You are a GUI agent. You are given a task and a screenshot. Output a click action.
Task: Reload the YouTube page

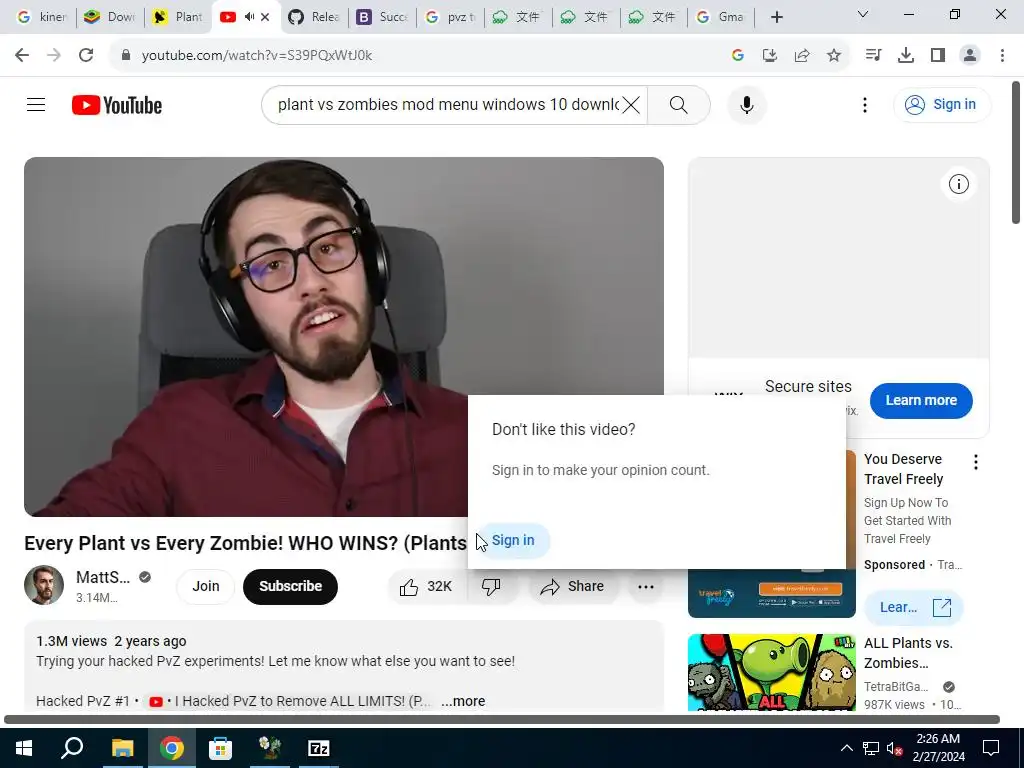pyautogui.click(x=86, y=55)
